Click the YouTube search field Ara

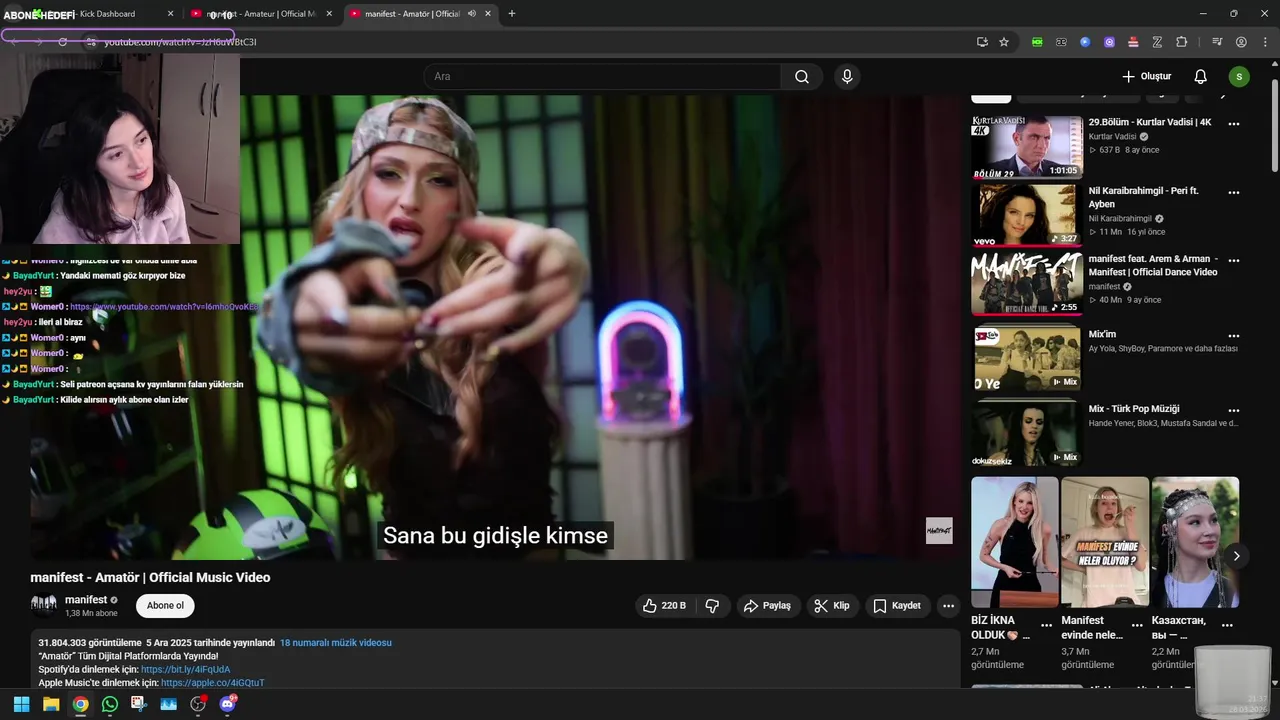[x=603, y=77]
